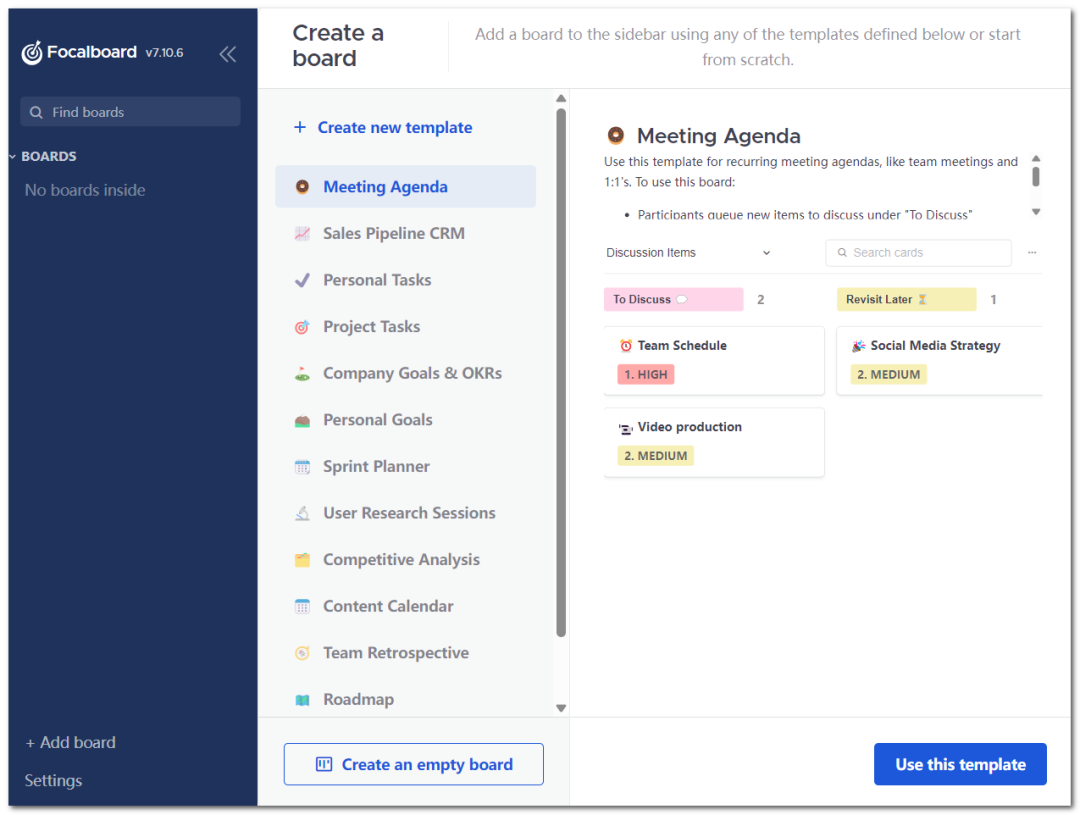Click the Meeting Agenda preview title
Screen dimensions: 1080x815
(x=718, y=136)
